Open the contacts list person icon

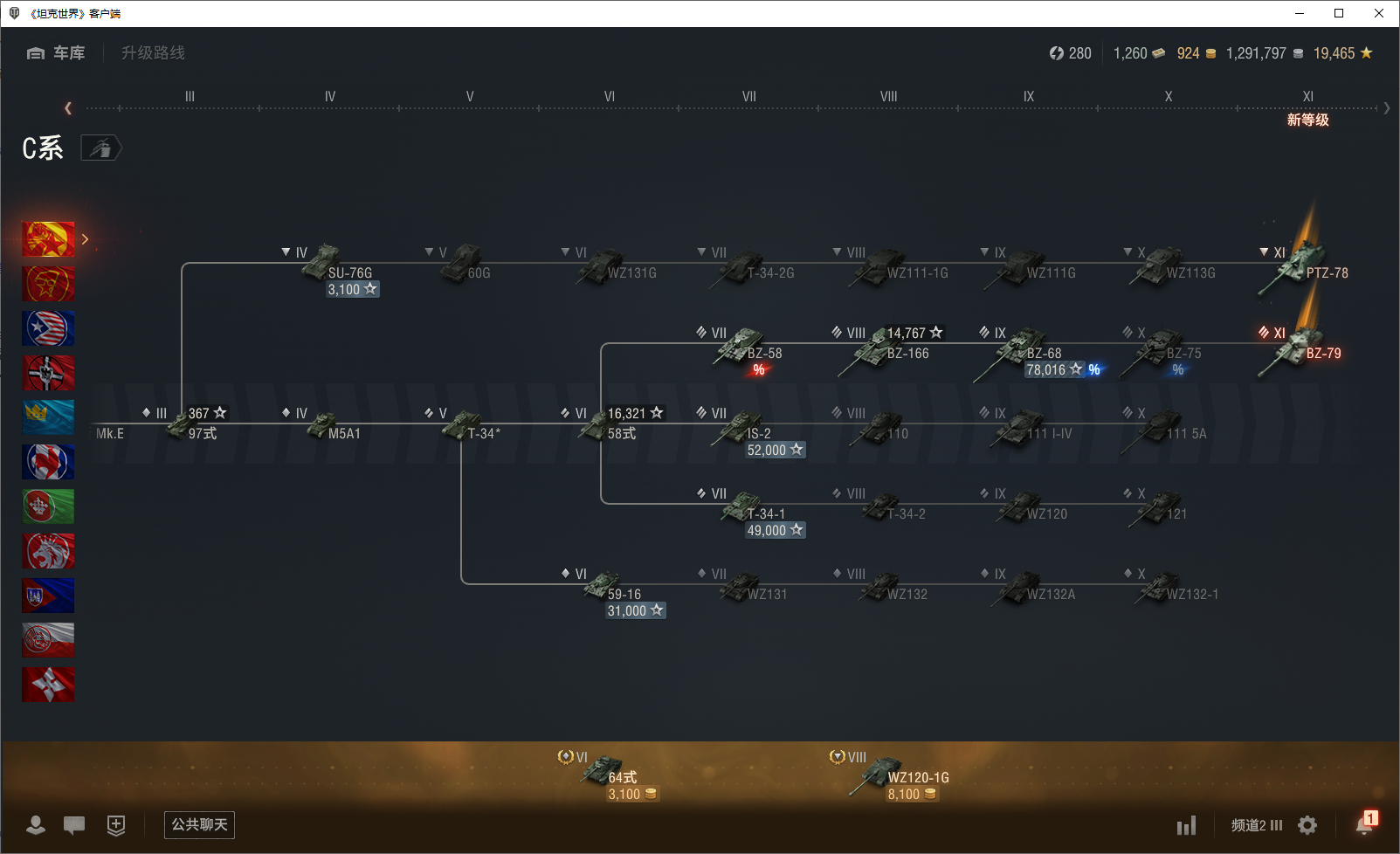pyautogui.click(x=36, y=825)
